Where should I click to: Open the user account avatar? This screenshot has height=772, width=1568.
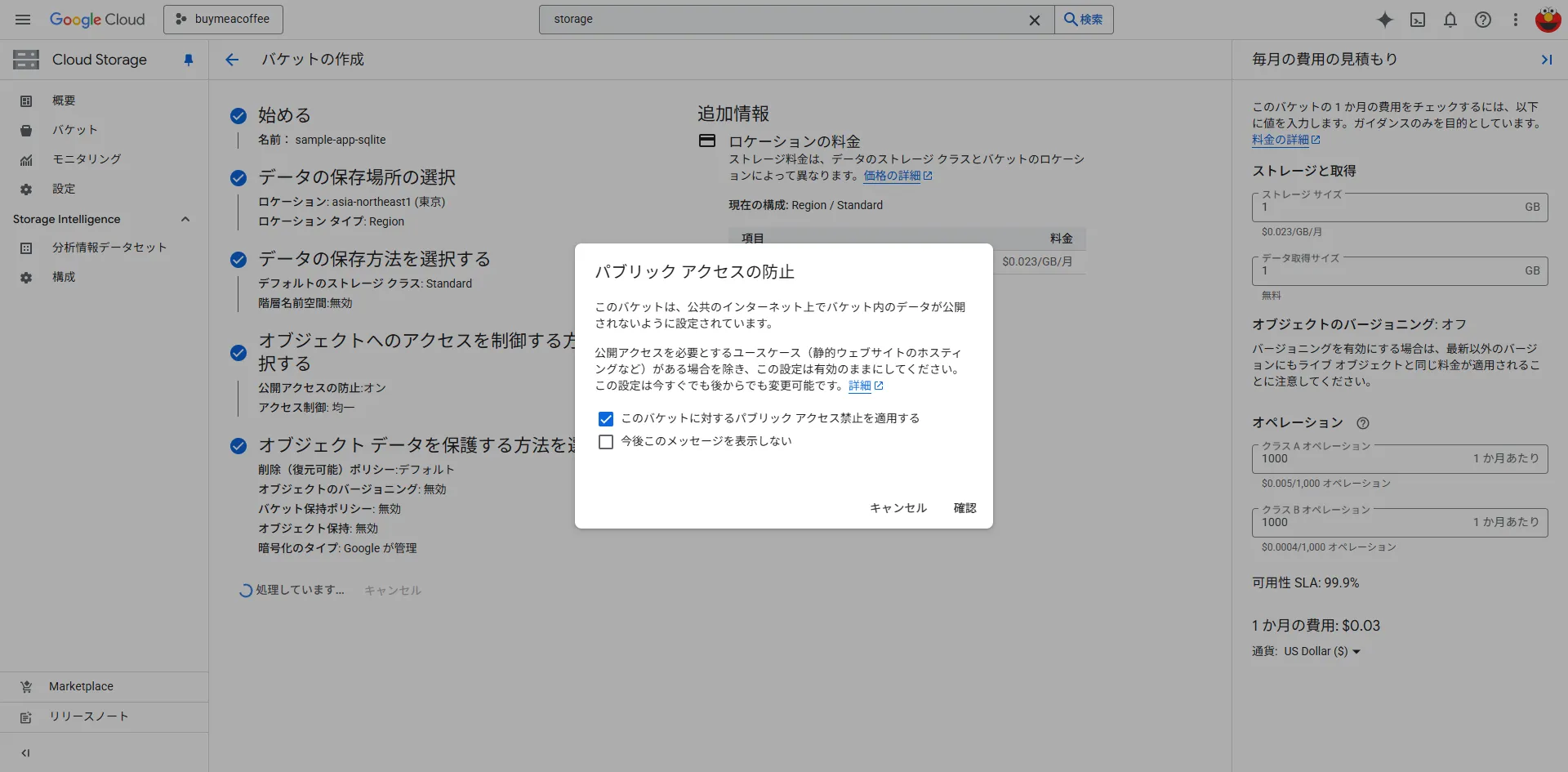(1548, 20)
